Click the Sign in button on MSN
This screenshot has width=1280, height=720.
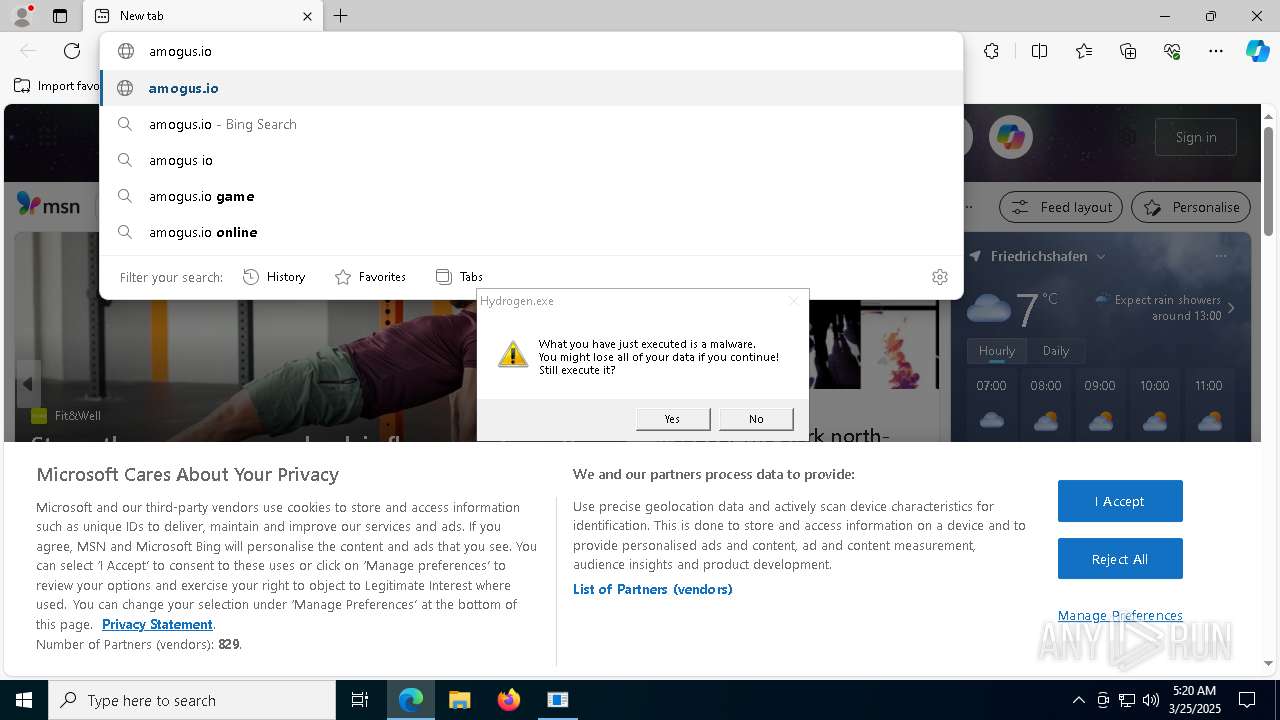[x=1196, y=137]
